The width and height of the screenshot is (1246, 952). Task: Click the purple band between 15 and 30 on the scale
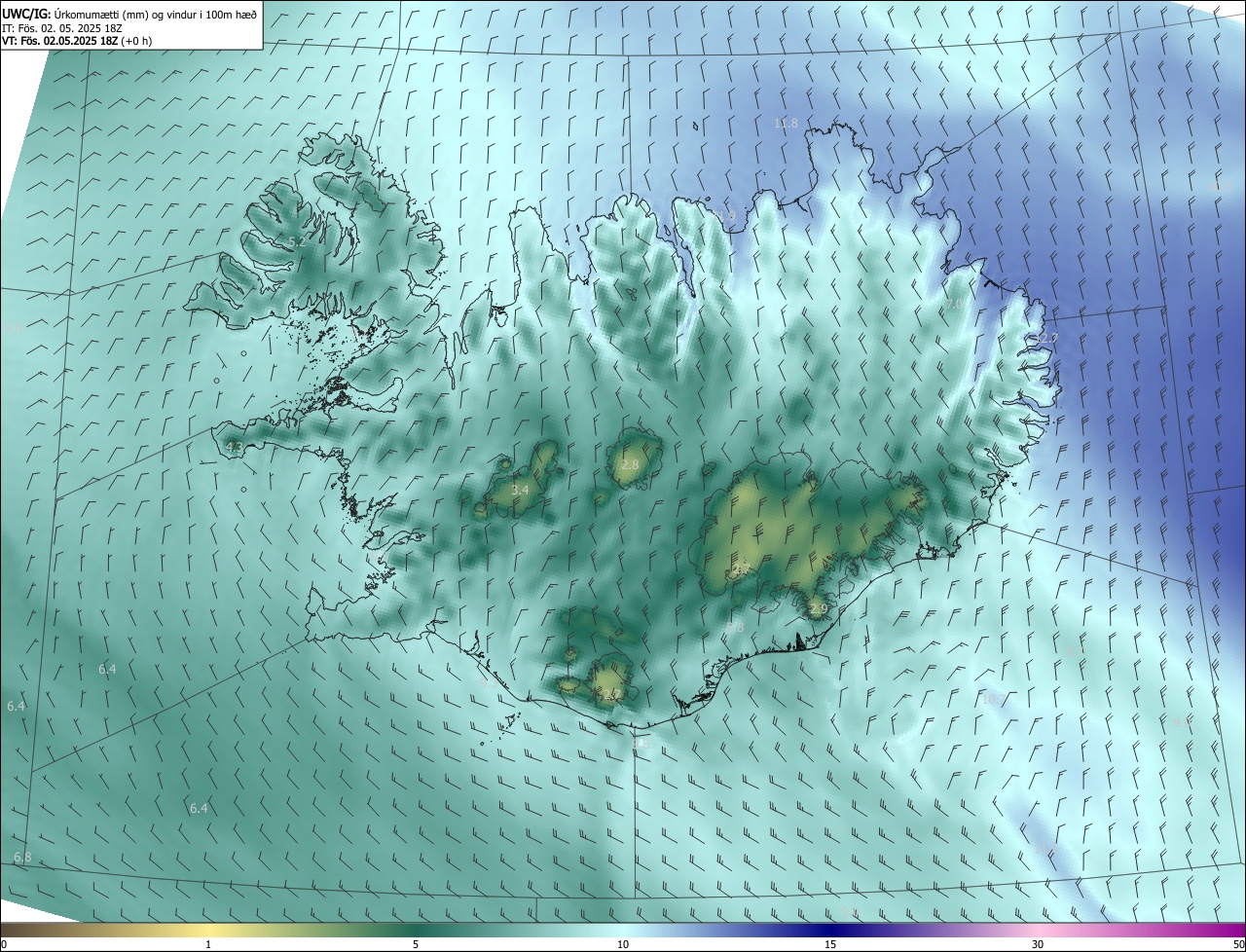[x=934, y=931]
